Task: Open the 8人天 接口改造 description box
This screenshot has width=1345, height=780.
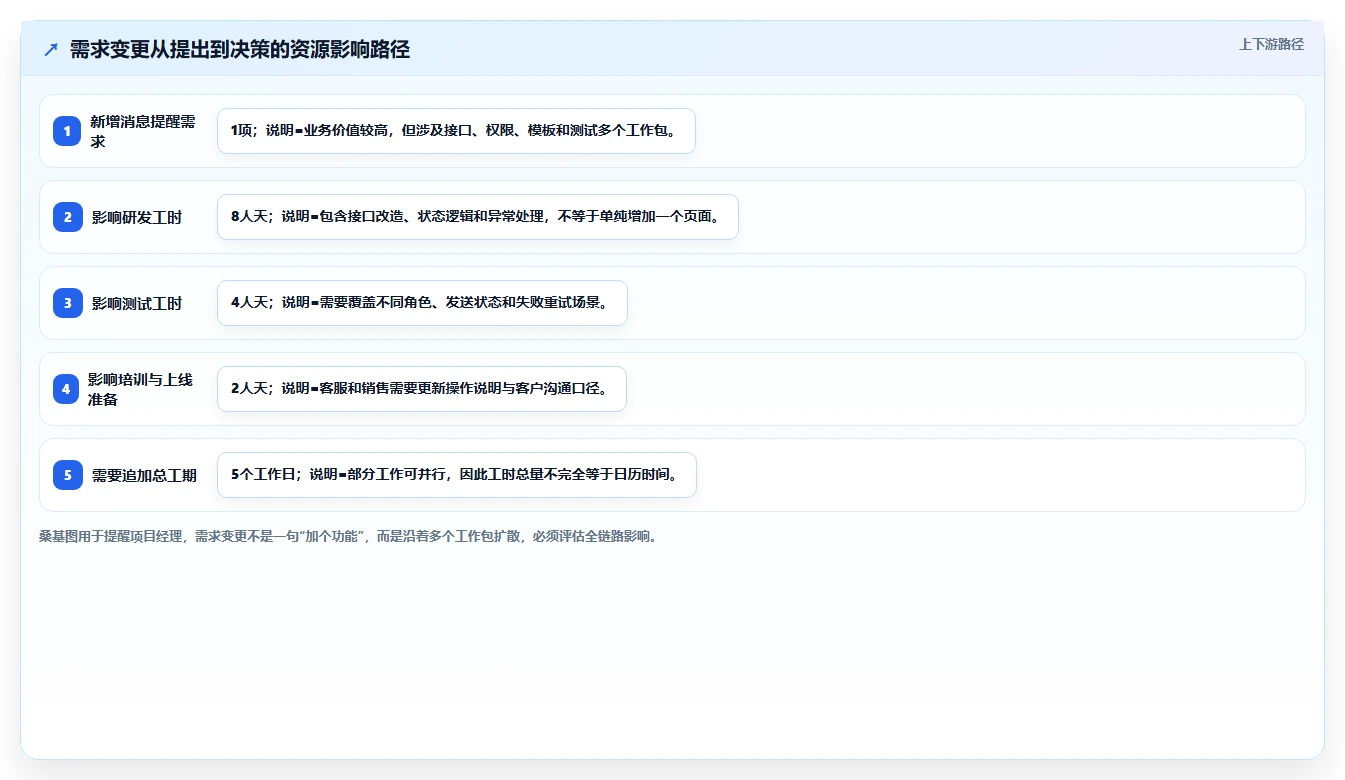Action: (x=477, y=217)
